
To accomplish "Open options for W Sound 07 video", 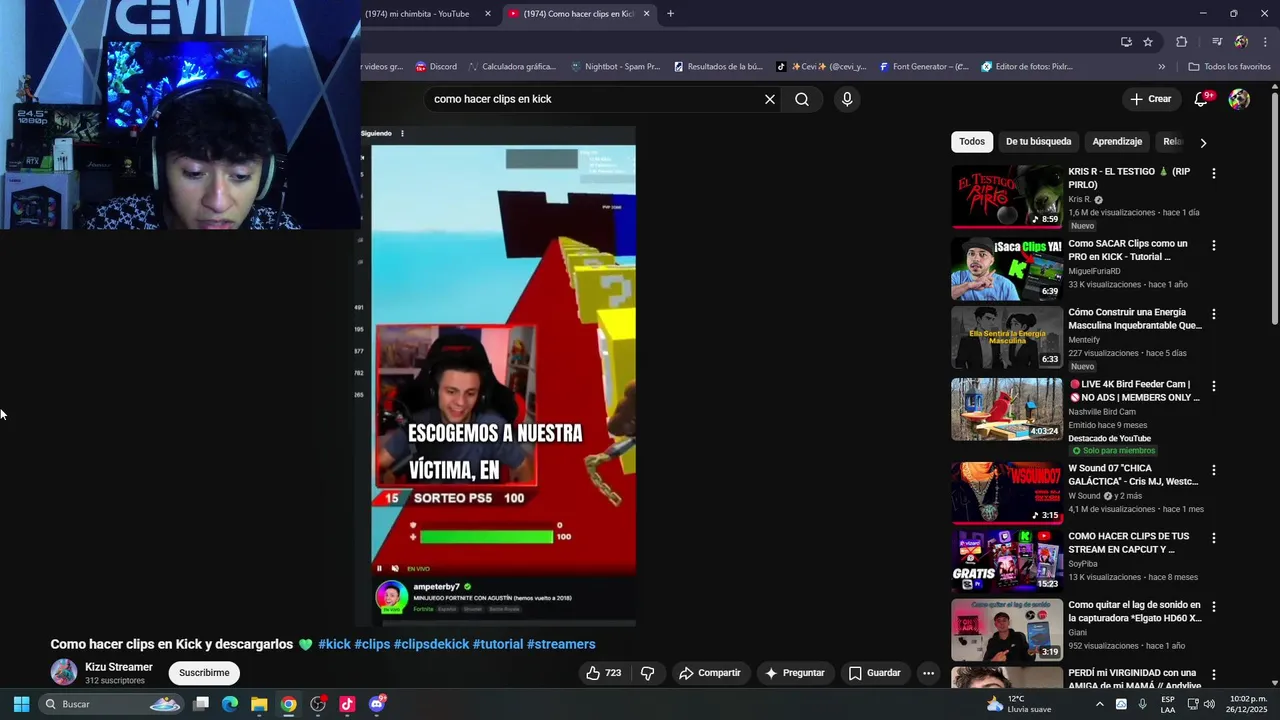I will 1214,470.
